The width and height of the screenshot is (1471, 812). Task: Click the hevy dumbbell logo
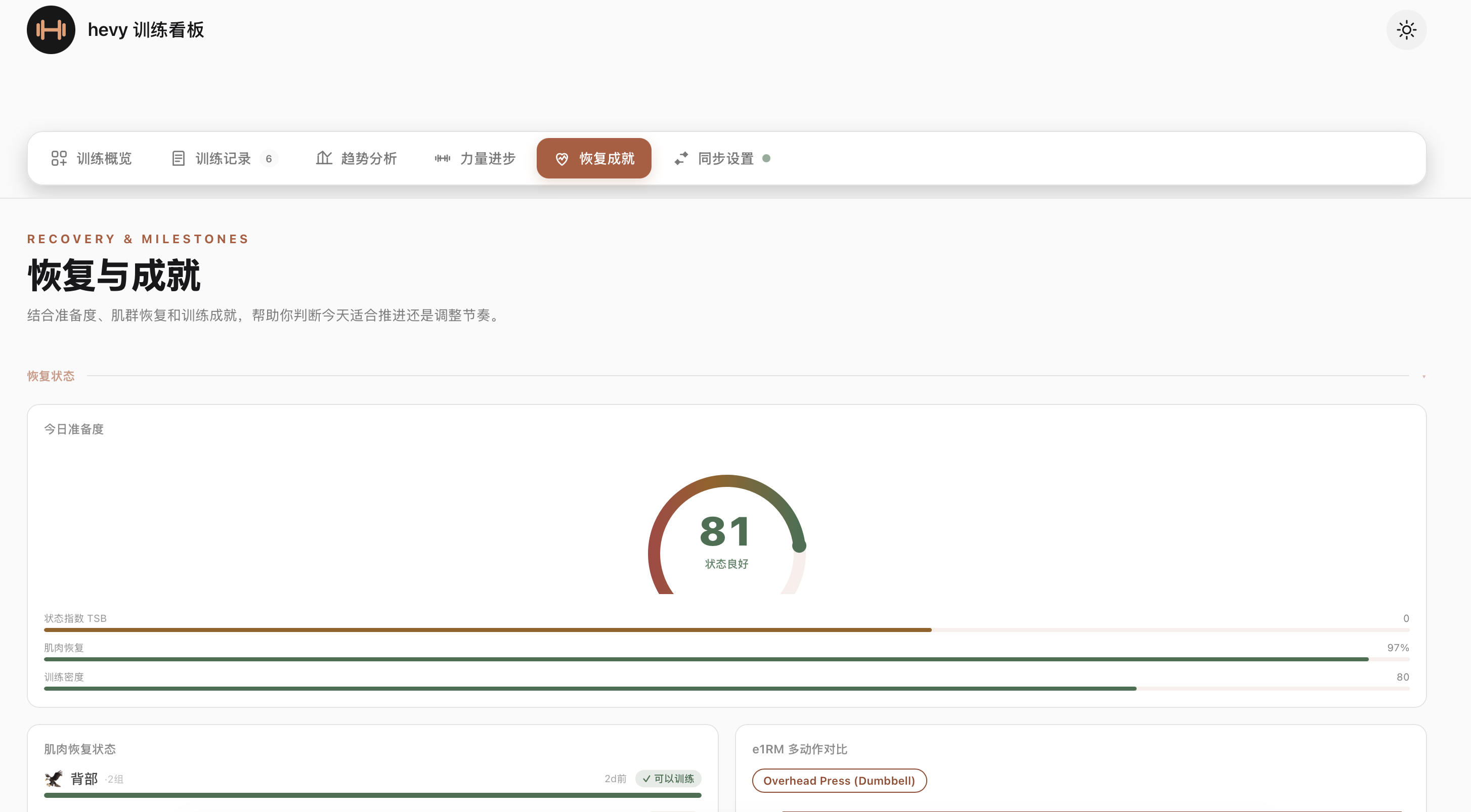pyautogui.click(x=51, y=30)
